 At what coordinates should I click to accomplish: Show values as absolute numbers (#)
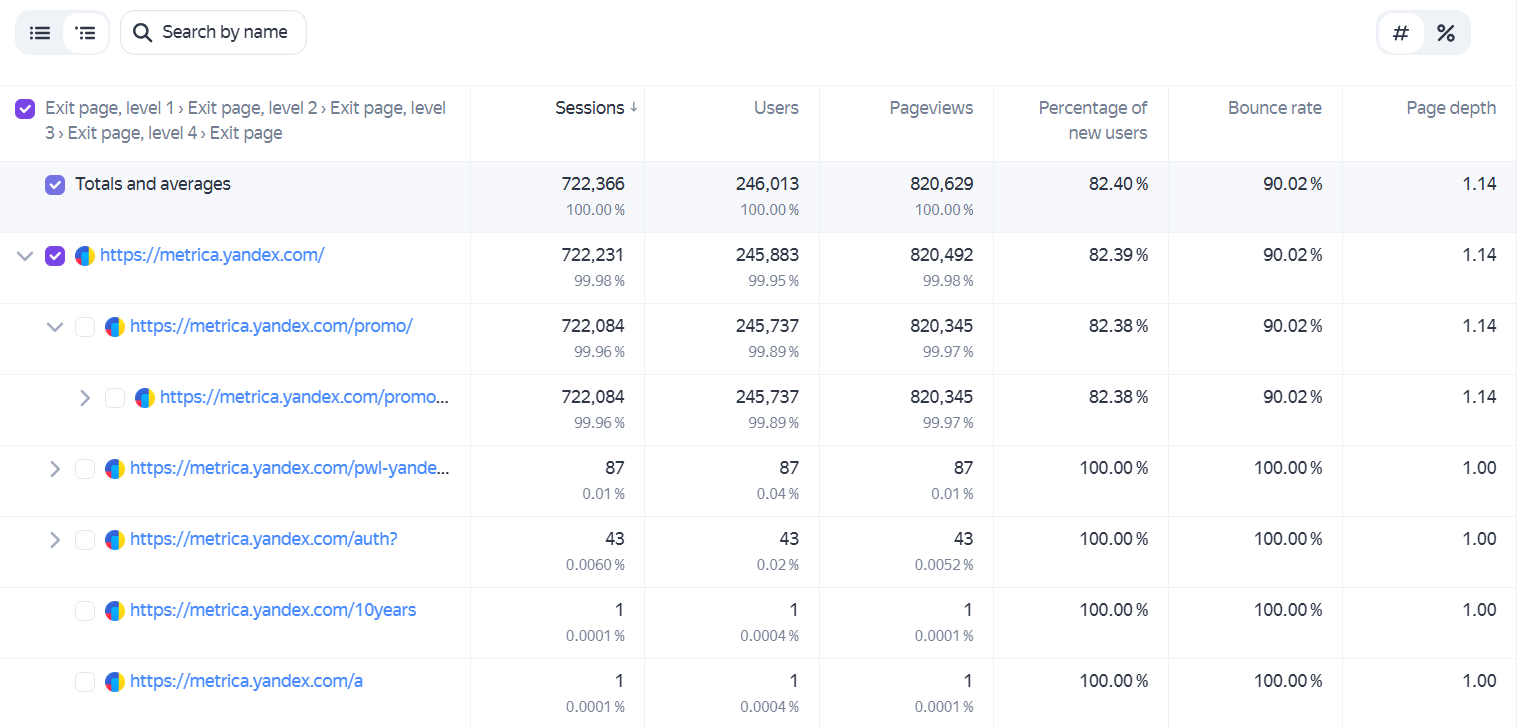coord(1401,33)
